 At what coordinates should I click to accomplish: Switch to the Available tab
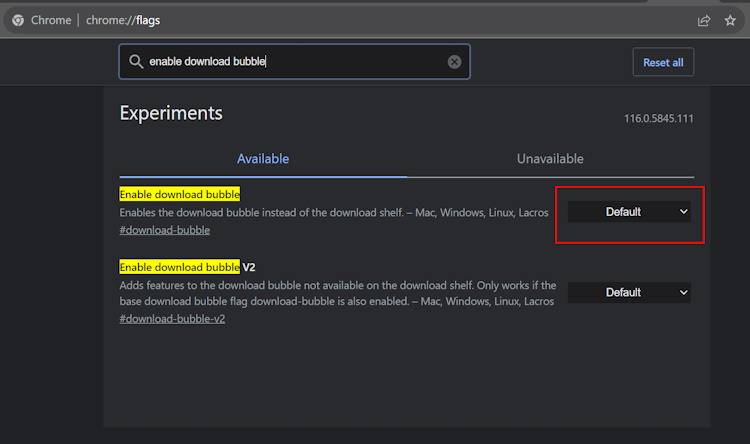point(263,159)
